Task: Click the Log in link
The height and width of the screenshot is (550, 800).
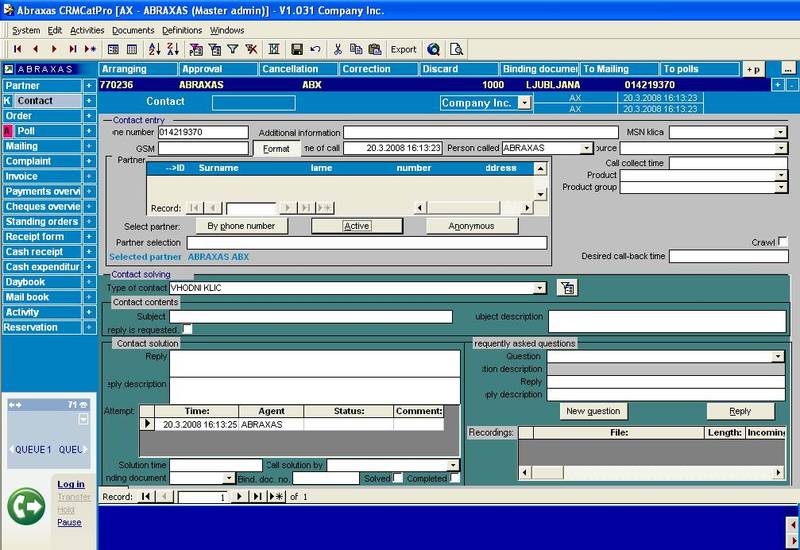Action: click(71, 484)
